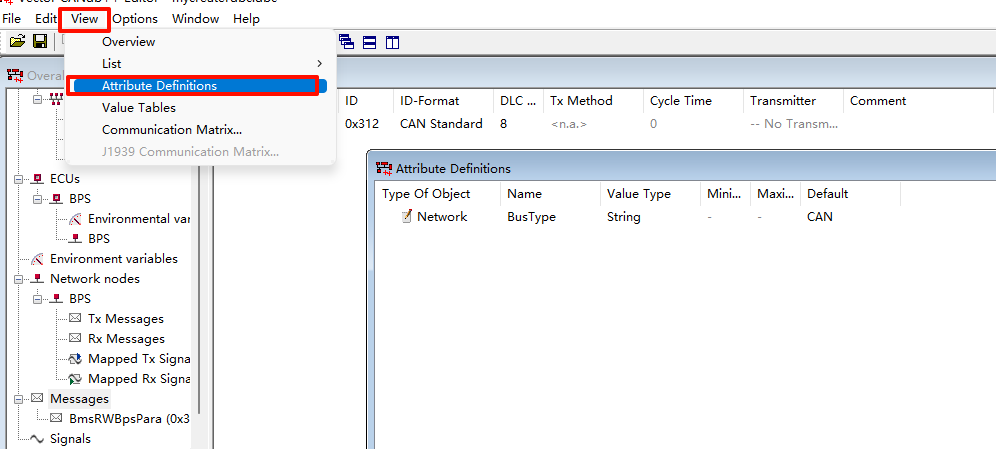The width and height of the screenshot is (996, 449).
Task: Choose Overview from the View menu
Action: (x=200, y=42)
